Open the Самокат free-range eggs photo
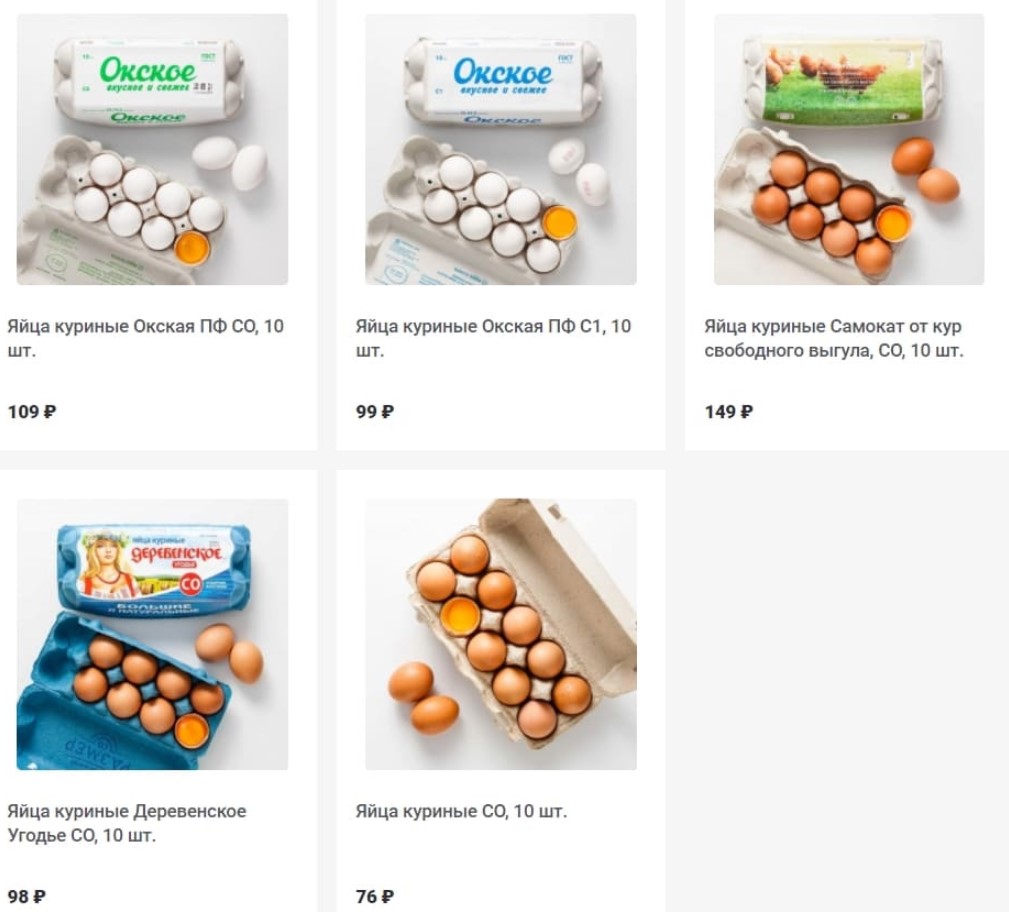Viewport: 1009px width, 912px height. point(849,149)
